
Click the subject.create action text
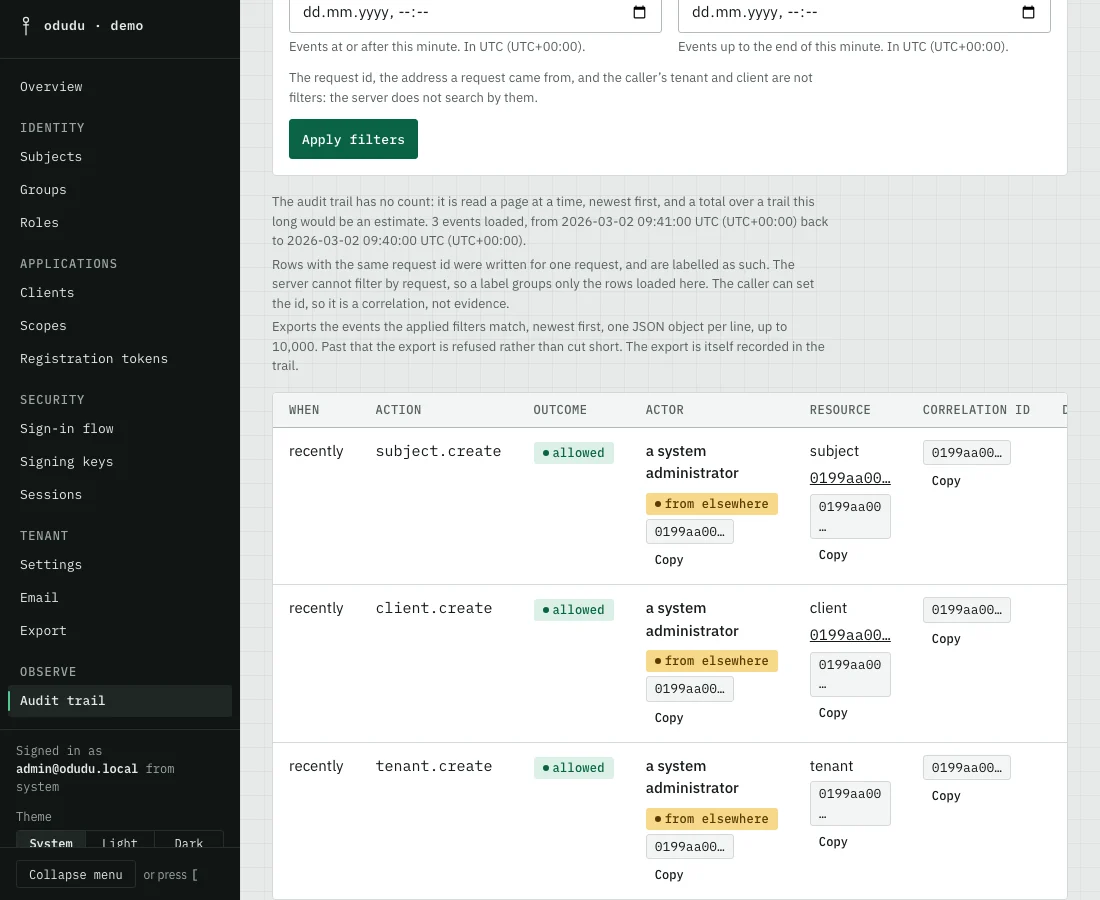(438, 451)
